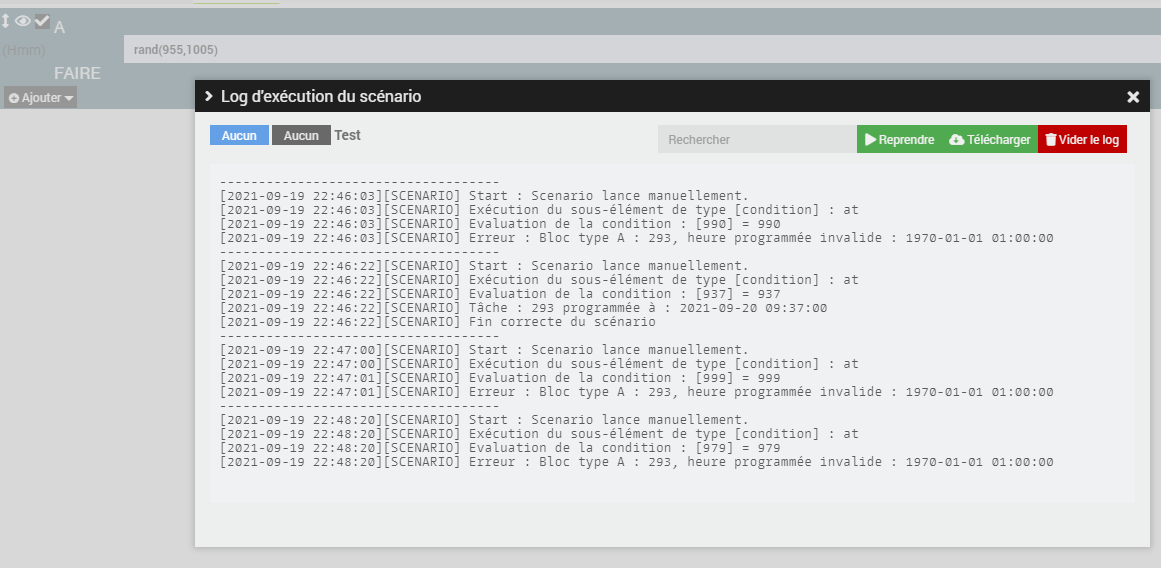Screen dimensions: 1161x568
Task: Uncheck the block A enable checkbox
Action: [x=42, y=21]
